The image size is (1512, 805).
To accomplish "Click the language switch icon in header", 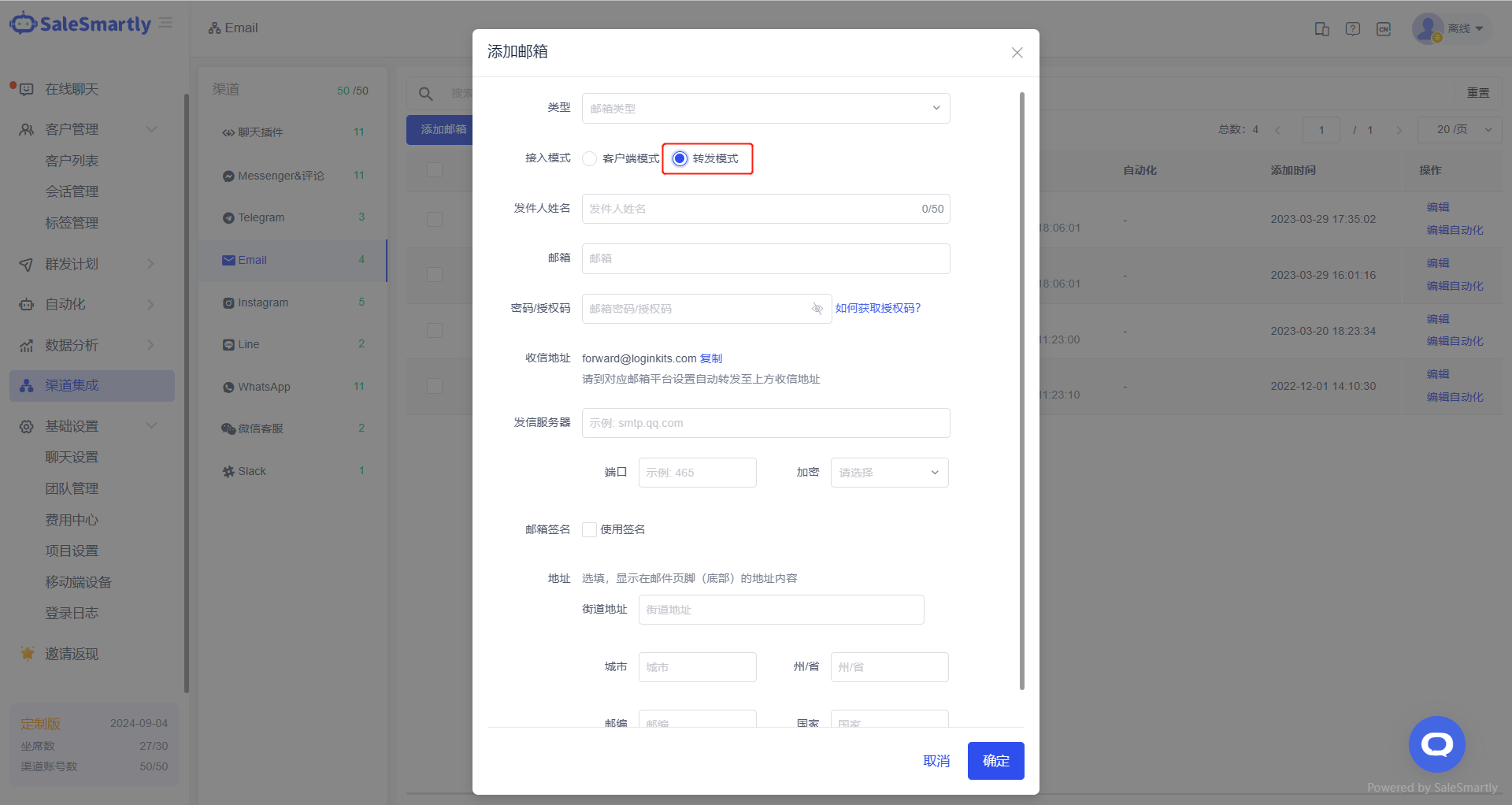I will click(1384, 29).
